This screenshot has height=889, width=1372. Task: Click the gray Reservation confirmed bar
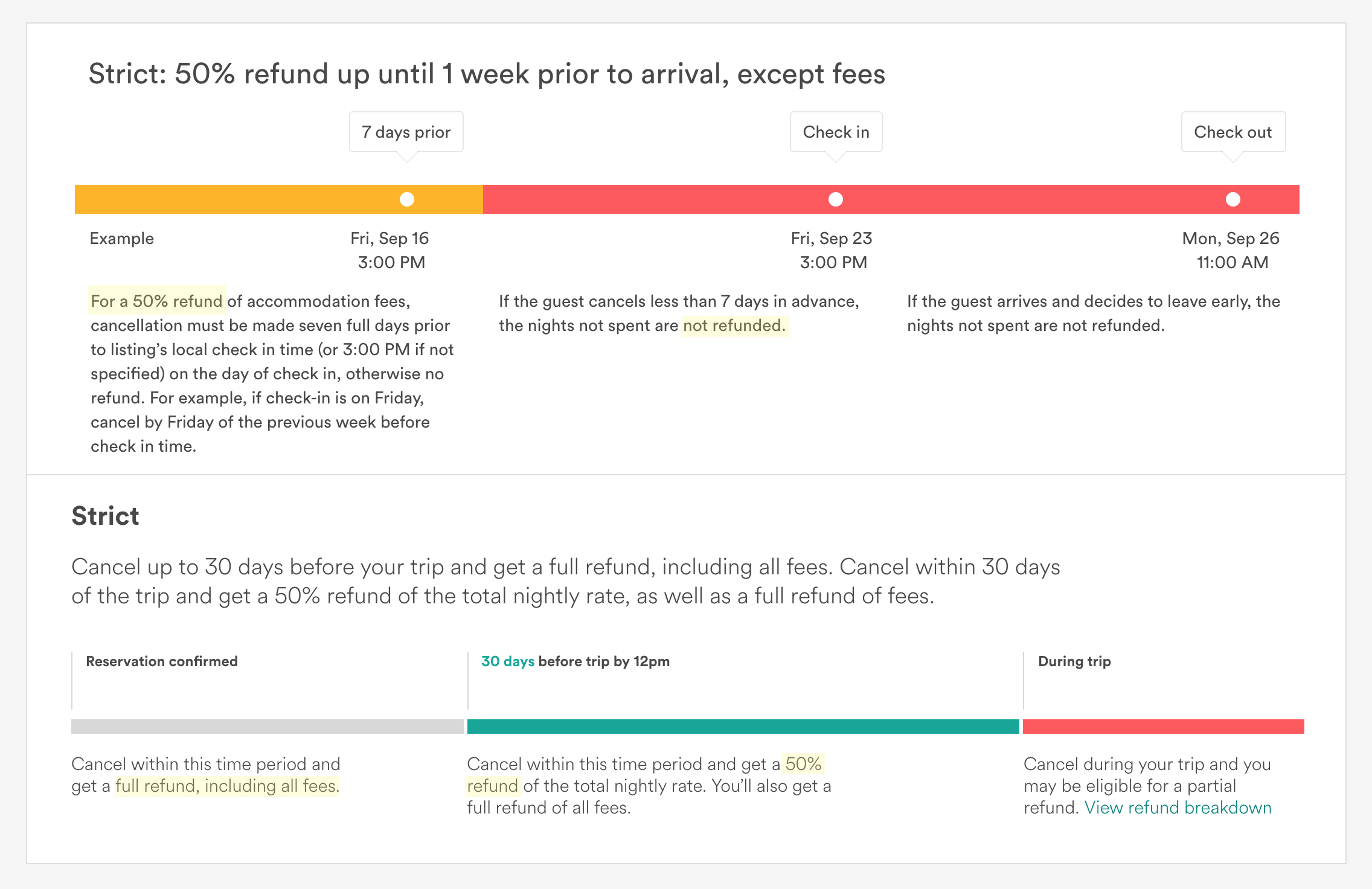point(268,727)
